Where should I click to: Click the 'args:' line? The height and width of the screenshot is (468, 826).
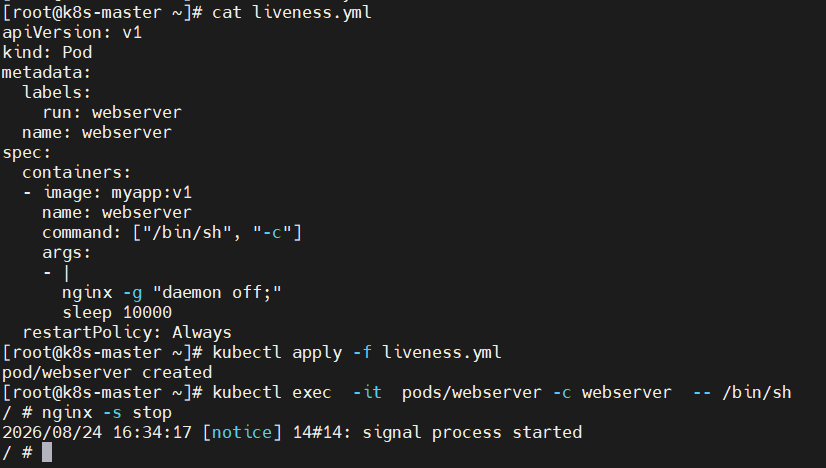click(x=66, y=252)
